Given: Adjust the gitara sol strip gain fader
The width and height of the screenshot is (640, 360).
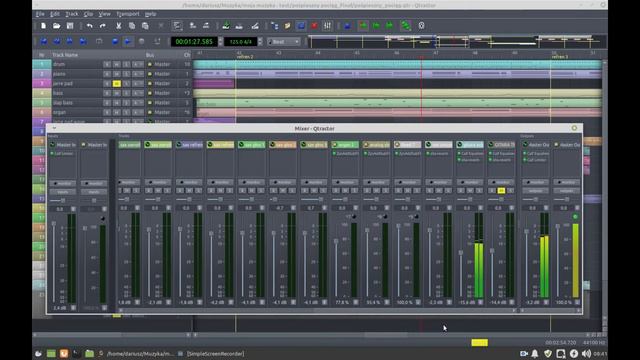Looking at the screenshot, I should click(x=461, y=253).
